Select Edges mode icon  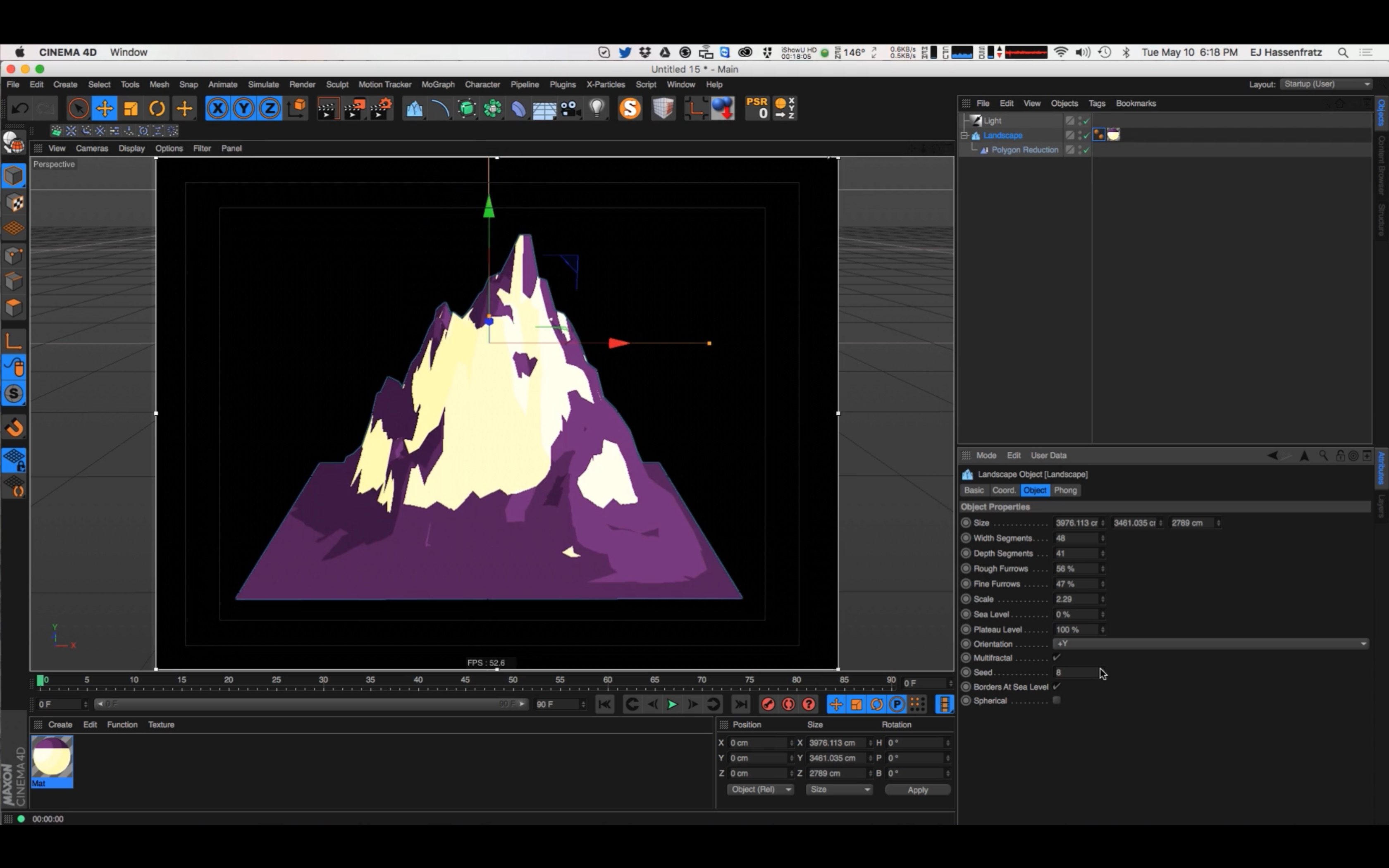tap(14, 282)
